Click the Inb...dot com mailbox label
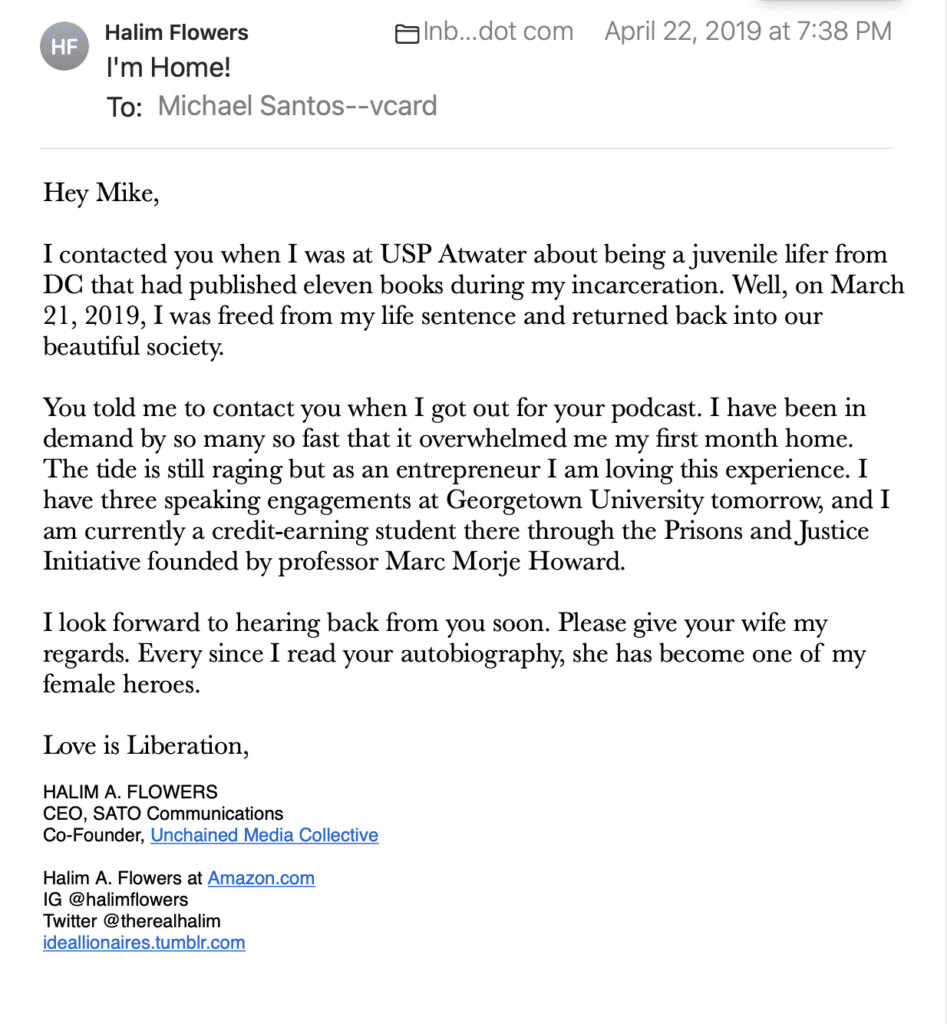This screenshot has height=1024, width=947. coord(498,31)
